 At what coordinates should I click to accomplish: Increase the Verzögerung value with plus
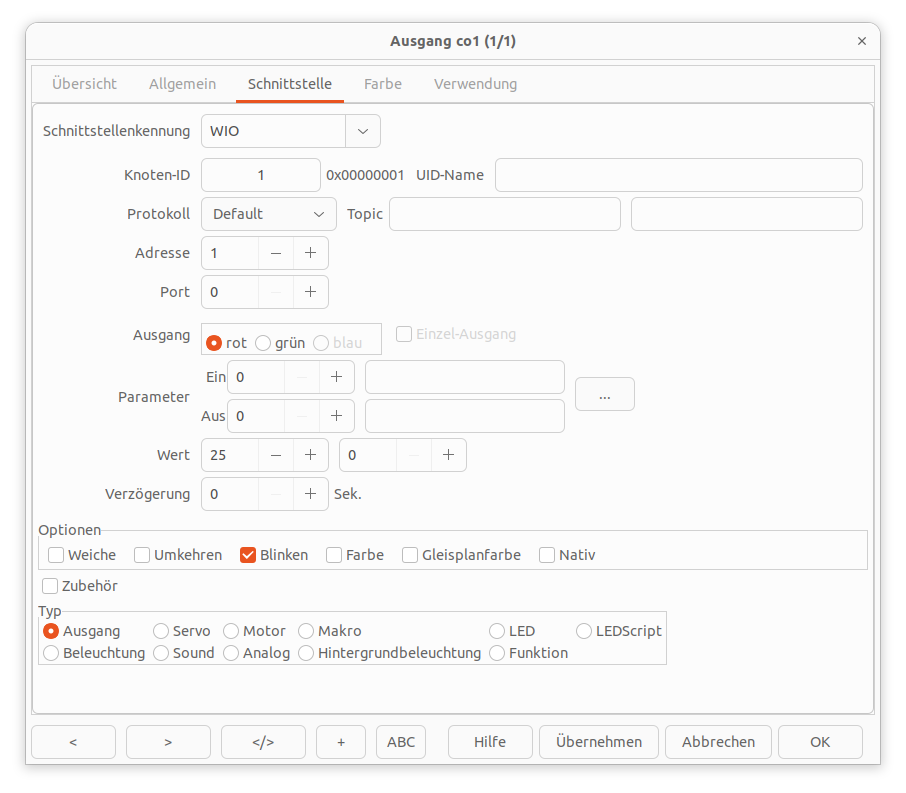[x=311, y=494]
